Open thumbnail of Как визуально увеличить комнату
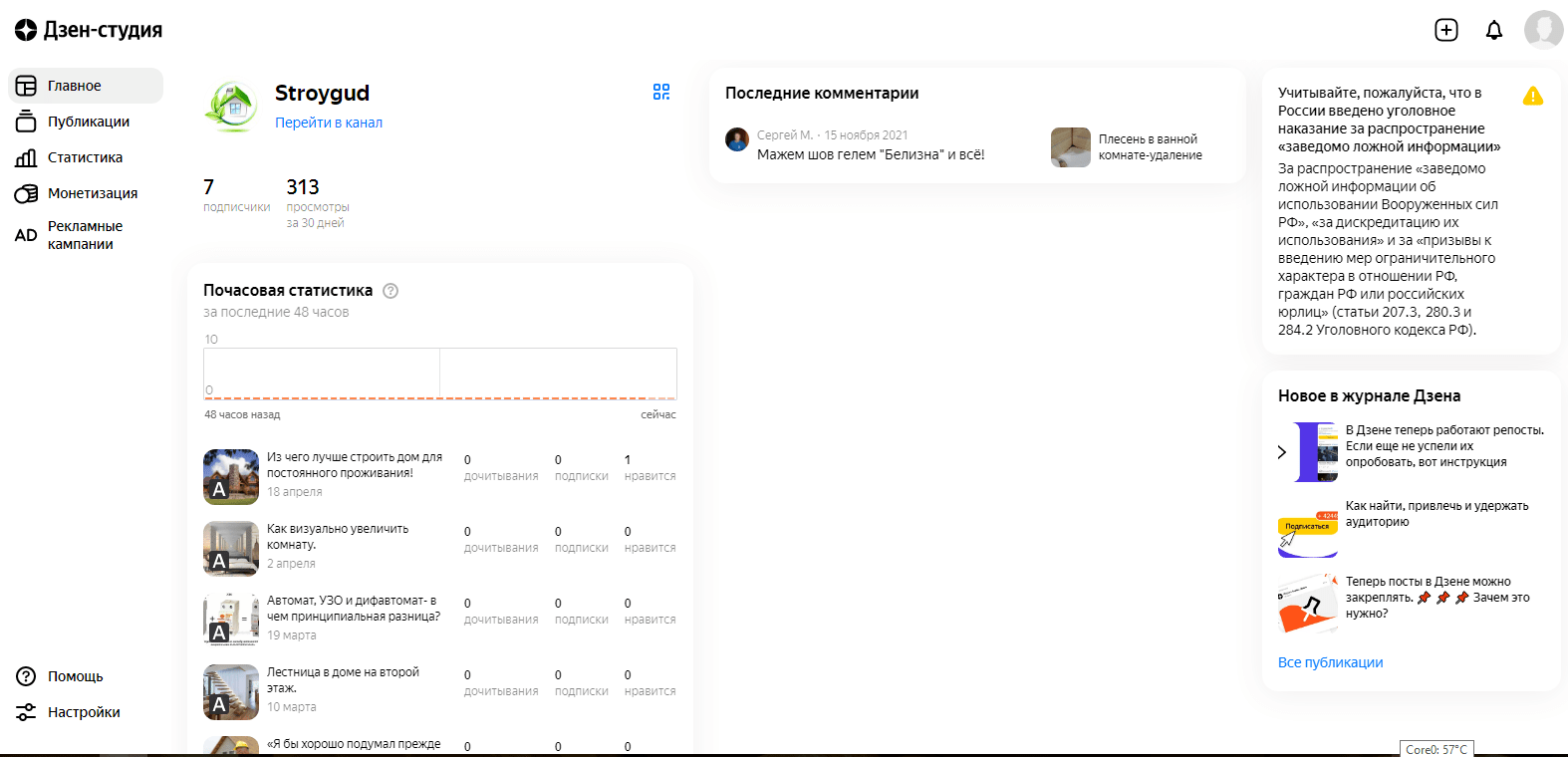1568x757 pixels. (x=231, y=549)
